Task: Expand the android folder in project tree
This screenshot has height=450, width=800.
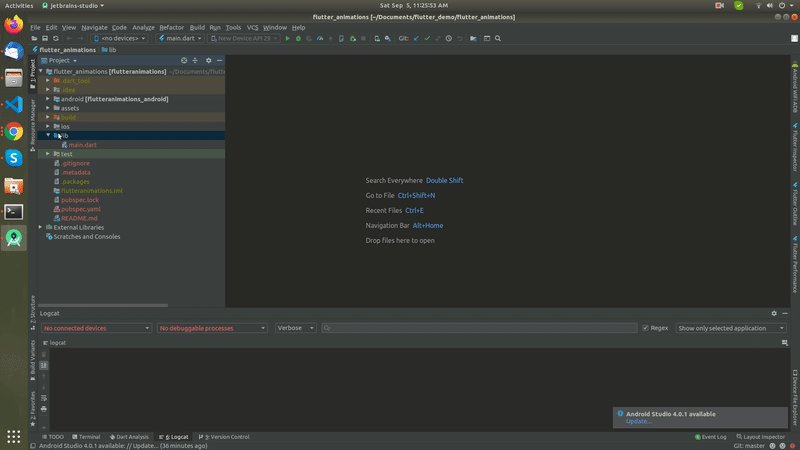Action: tap(48, 99)
